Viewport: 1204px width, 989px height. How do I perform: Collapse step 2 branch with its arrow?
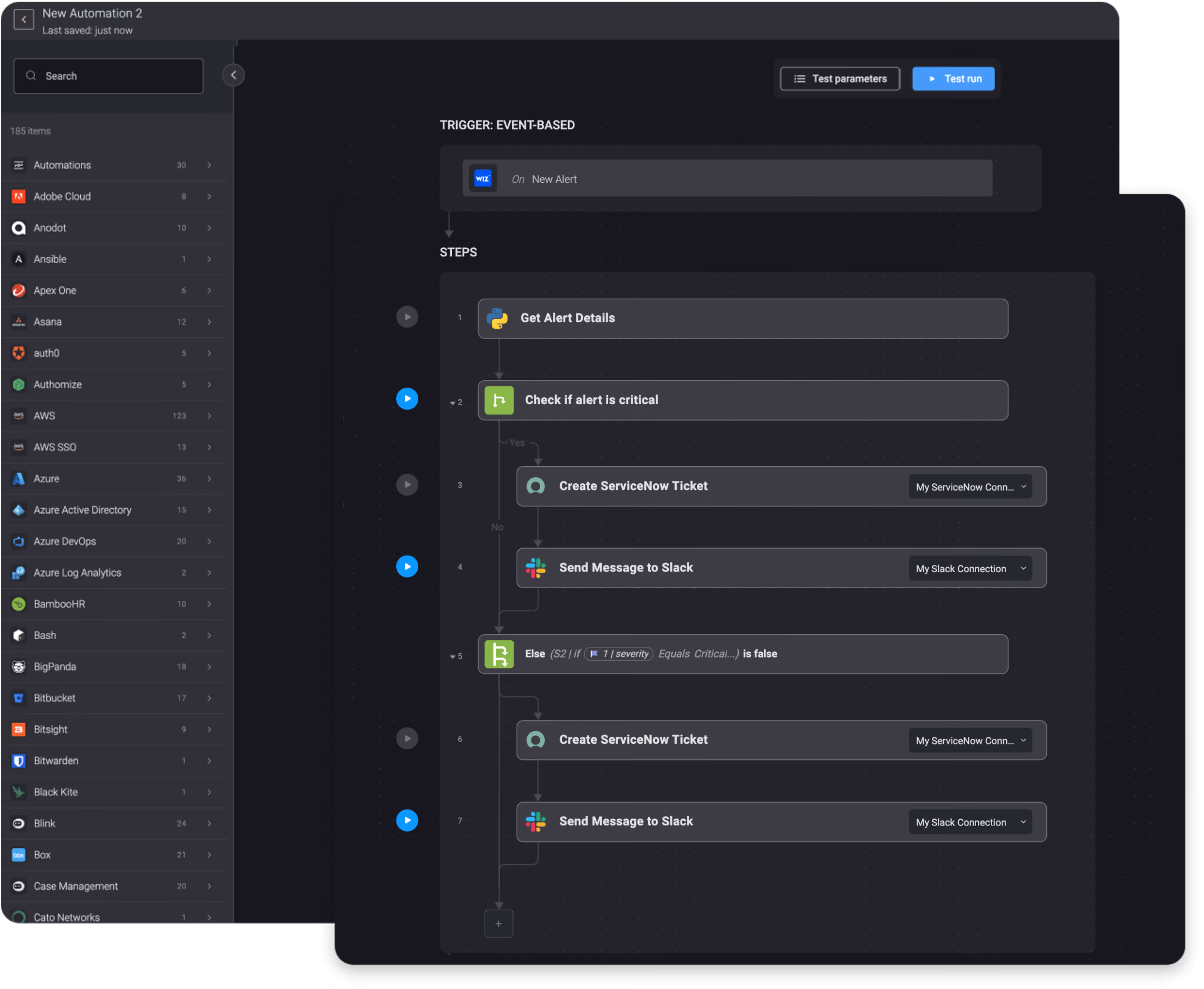[x=453, y=403]
